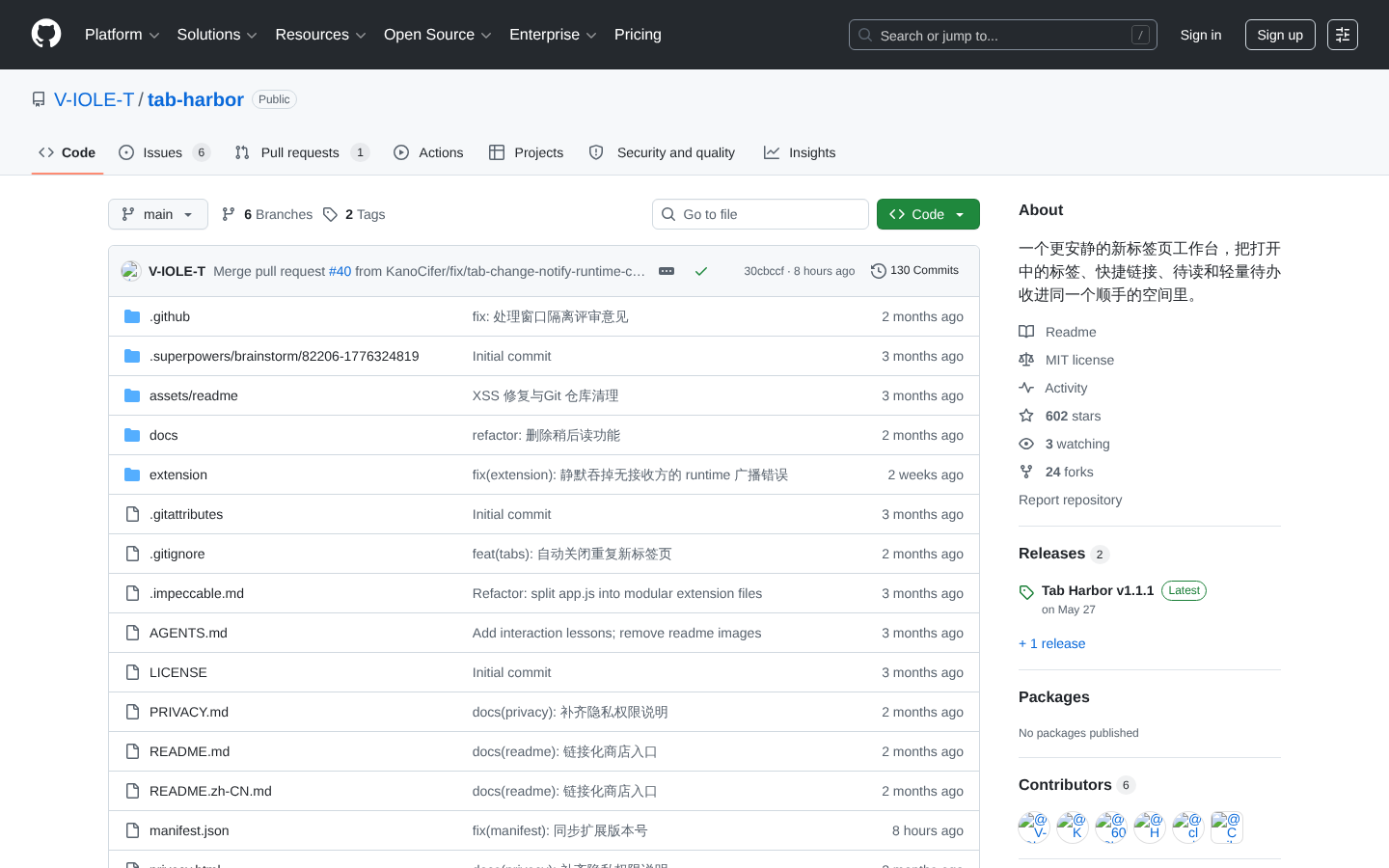Expand the Open Source menu
The image size is (1389, 868).
coord(438,35)
